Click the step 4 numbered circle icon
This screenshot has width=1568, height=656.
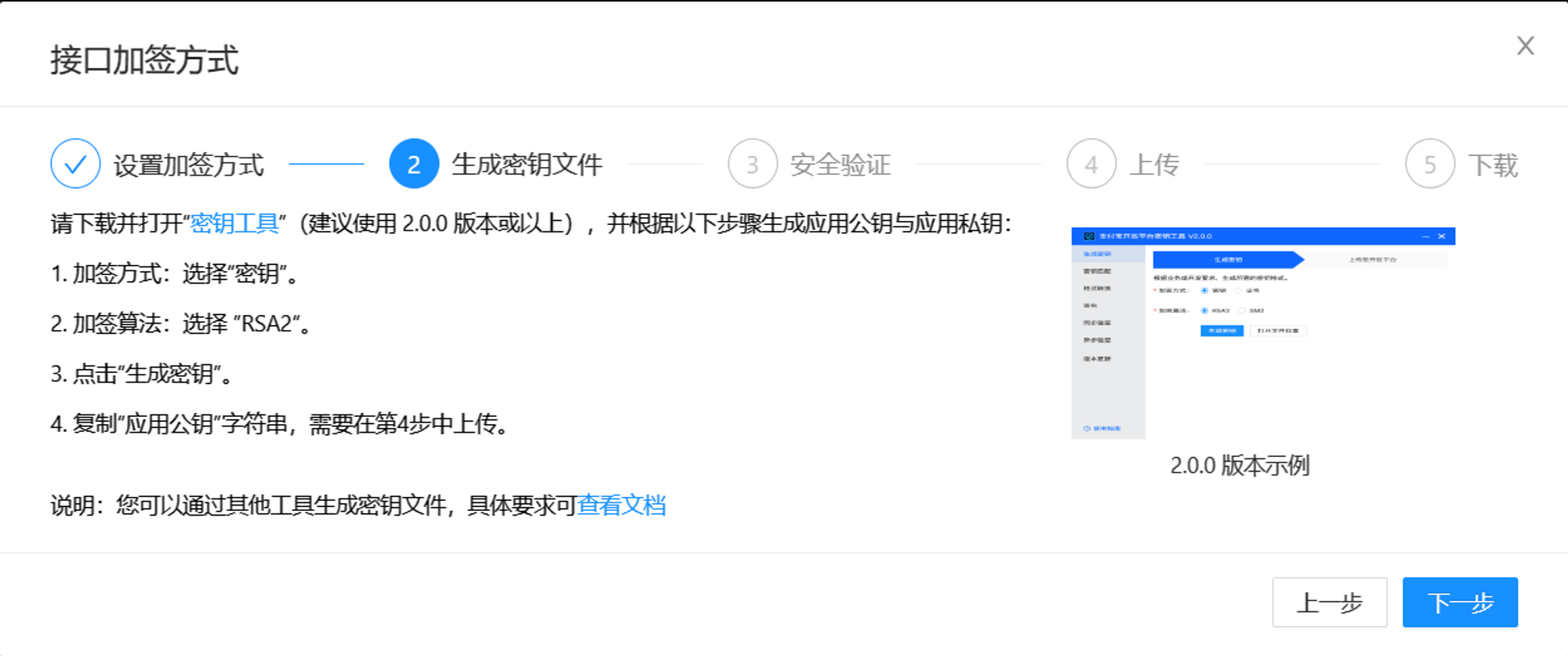click(x=1091, y=164)
